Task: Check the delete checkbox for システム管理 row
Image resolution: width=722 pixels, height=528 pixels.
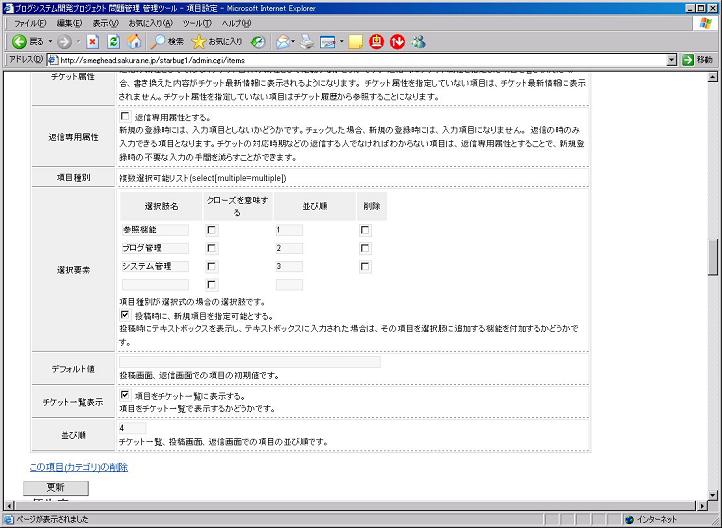Action: click(x=365, y=266)
